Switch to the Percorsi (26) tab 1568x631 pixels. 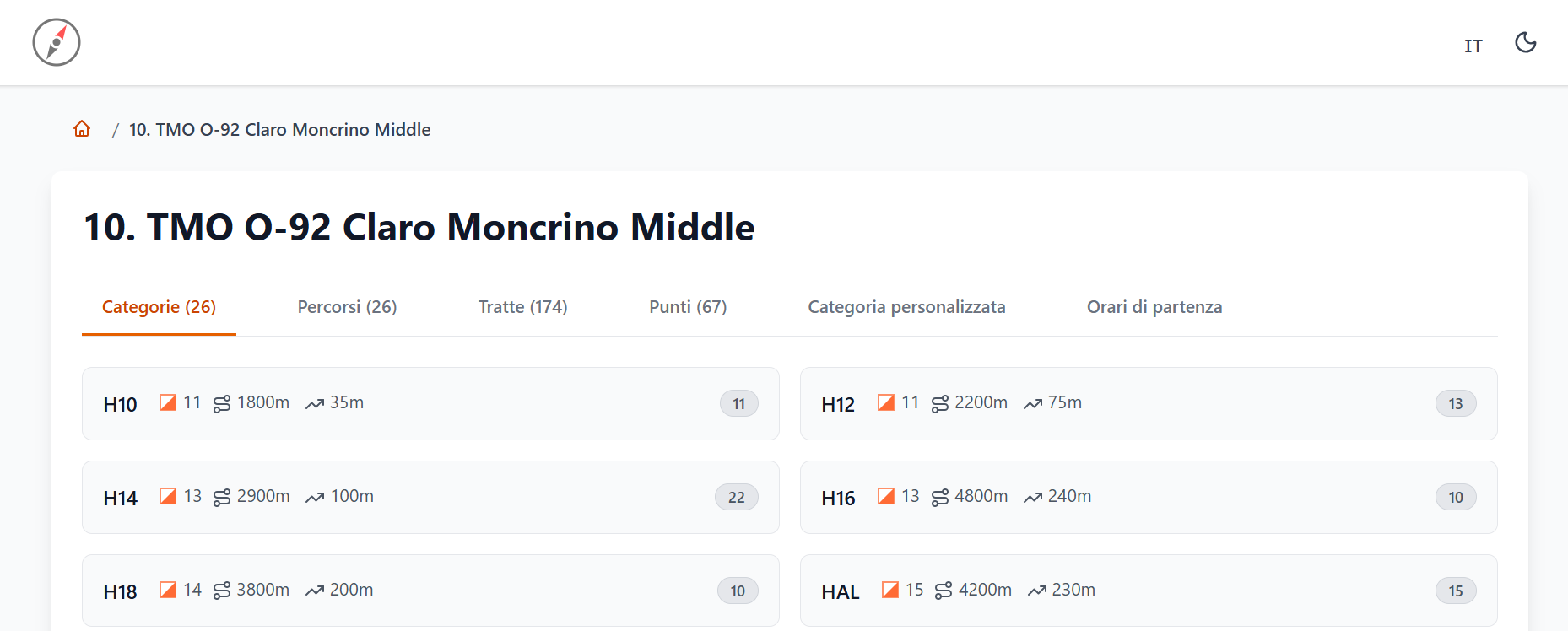[347, 307]
